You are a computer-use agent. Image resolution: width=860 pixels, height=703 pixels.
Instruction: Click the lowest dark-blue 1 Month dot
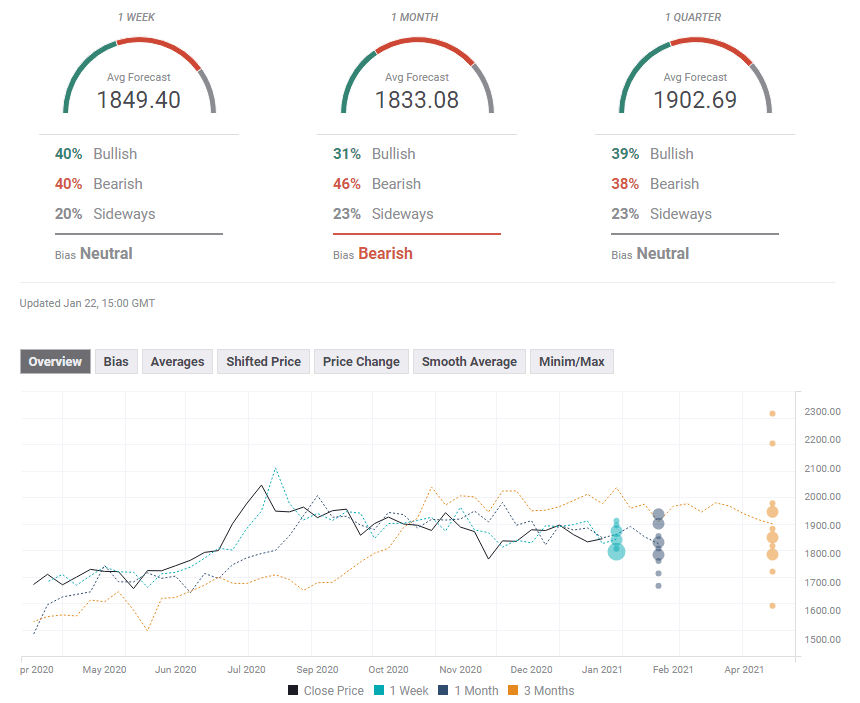click(658, 585)
